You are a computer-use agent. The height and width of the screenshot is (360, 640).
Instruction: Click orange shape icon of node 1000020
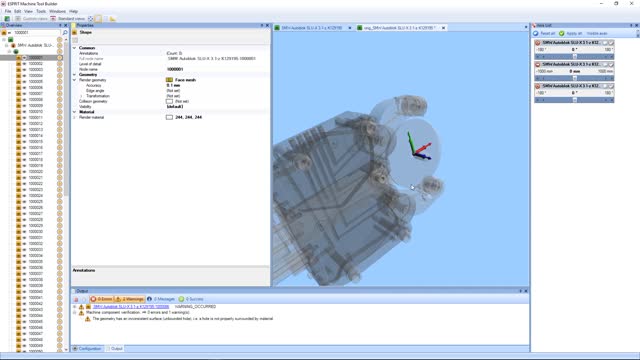click(x=18, y=172)
